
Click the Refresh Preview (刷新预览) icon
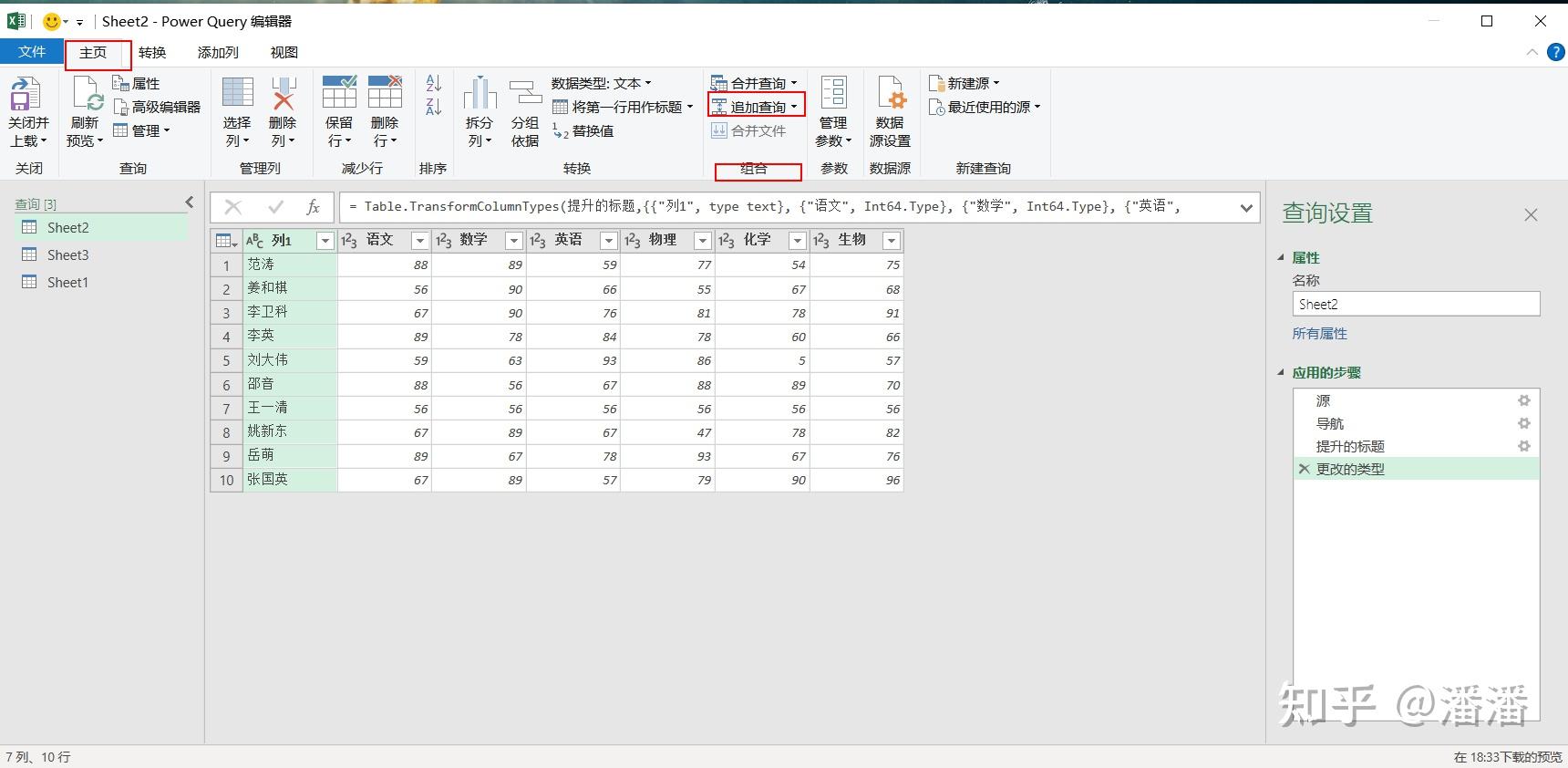[86, 95]
